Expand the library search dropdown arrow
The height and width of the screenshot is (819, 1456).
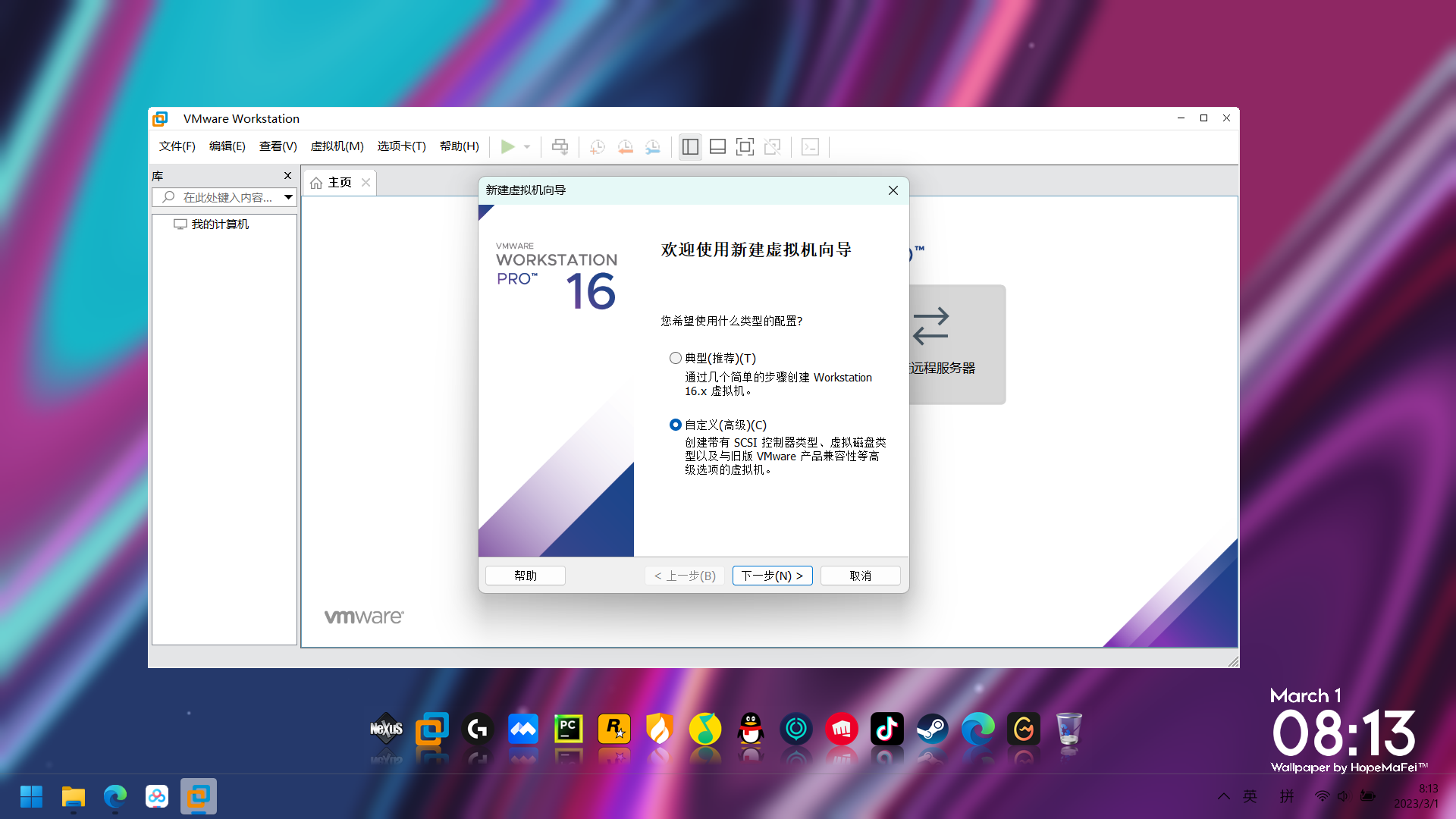[288, 197]
